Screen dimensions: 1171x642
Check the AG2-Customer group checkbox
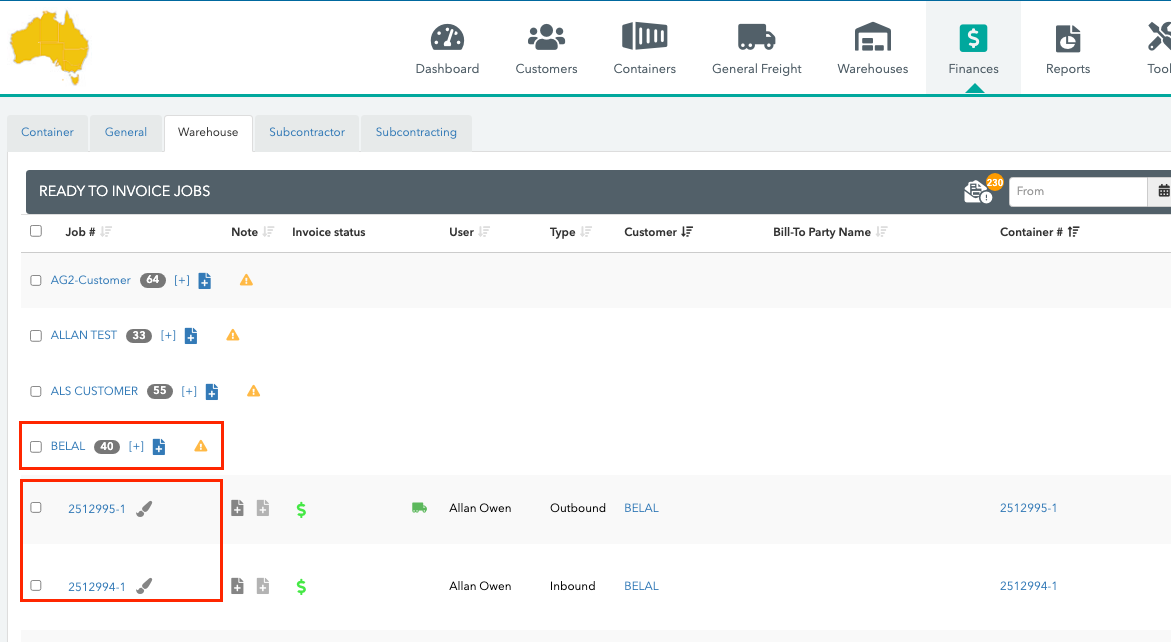[x=36, y=281]
